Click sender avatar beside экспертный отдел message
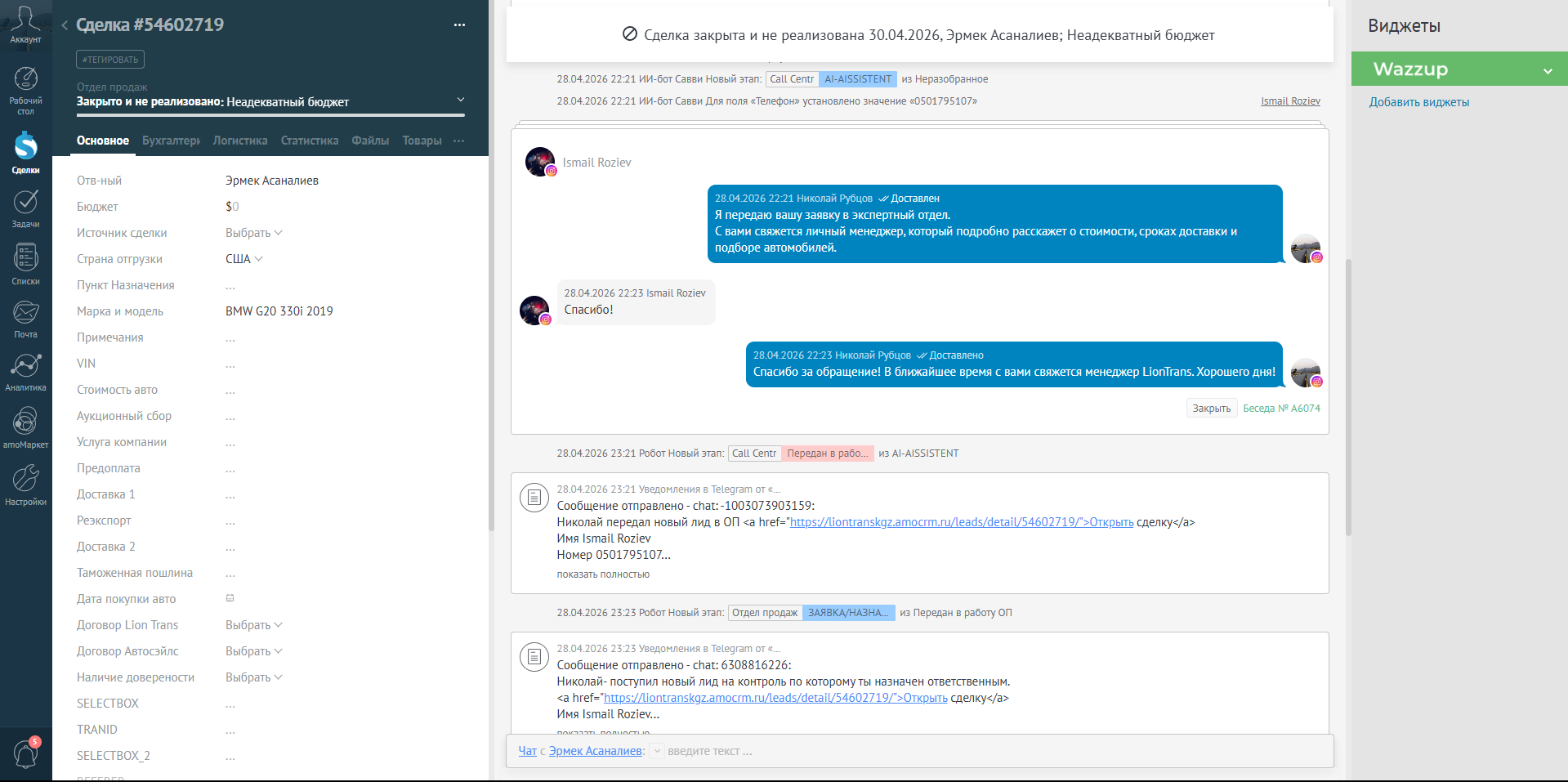 tap(1306, 248)
